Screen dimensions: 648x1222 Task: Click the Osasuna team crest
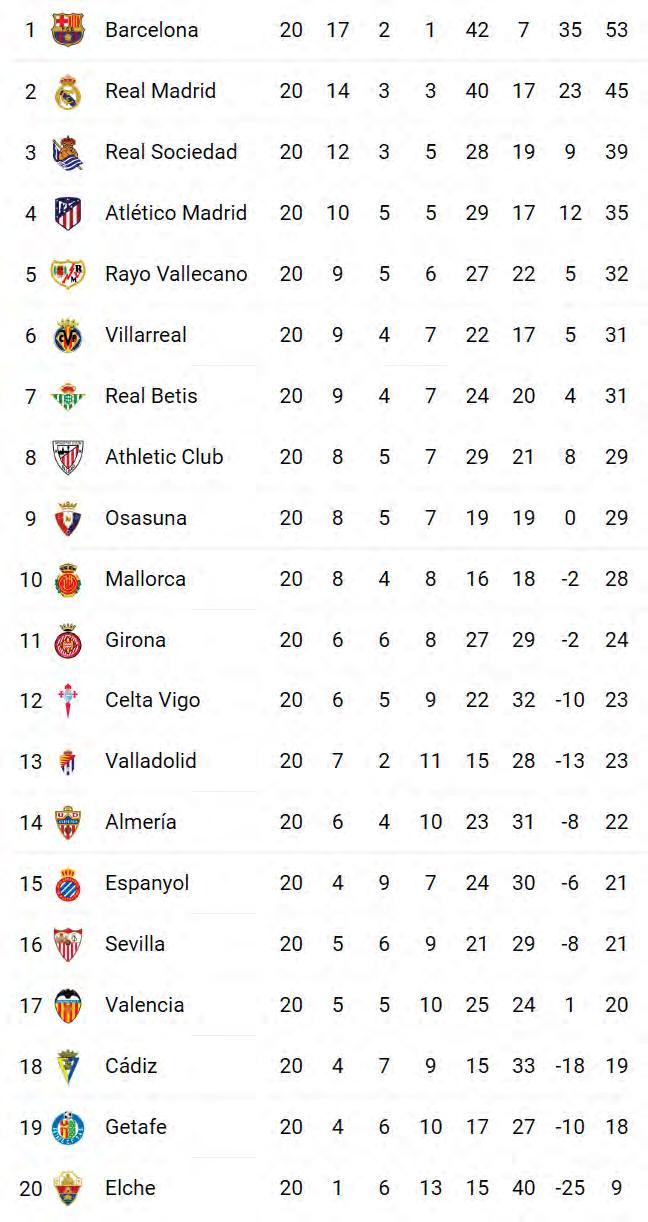(x=68, y=518)
